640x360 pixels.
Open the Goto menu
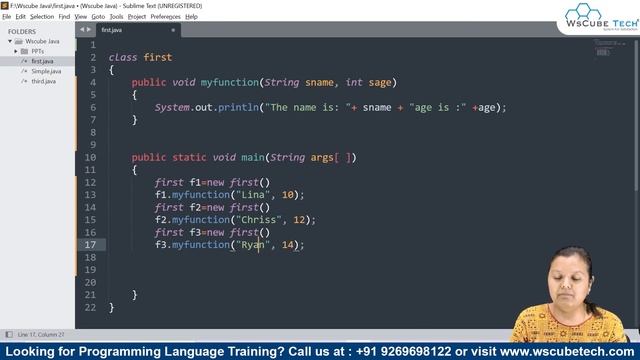98,17
